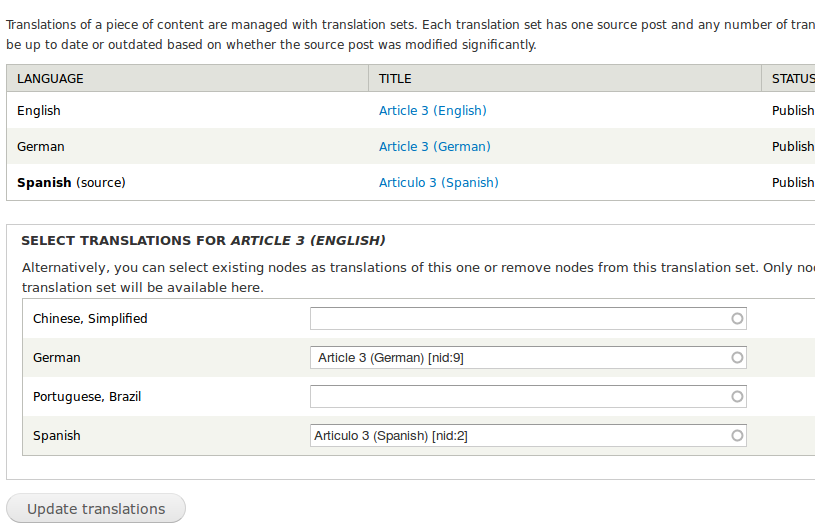Viewport: 815px width, 529px height.
Task: Click the German field autocomplete circle icon
Action: [737, 358]
